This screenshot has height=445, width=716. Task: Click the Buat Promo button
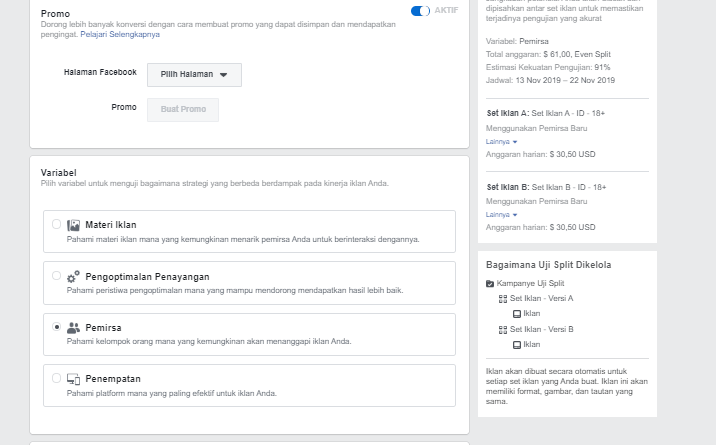click(x=183, y=110)
